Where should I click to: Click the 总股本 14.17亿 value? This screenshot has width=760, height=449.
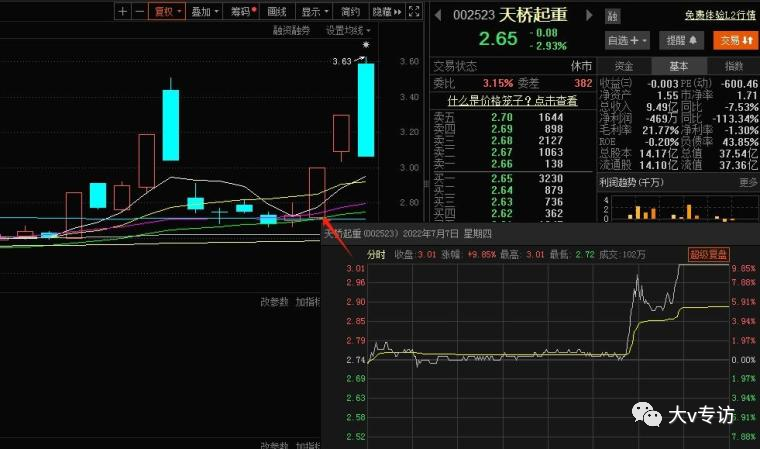coord(658,154)
